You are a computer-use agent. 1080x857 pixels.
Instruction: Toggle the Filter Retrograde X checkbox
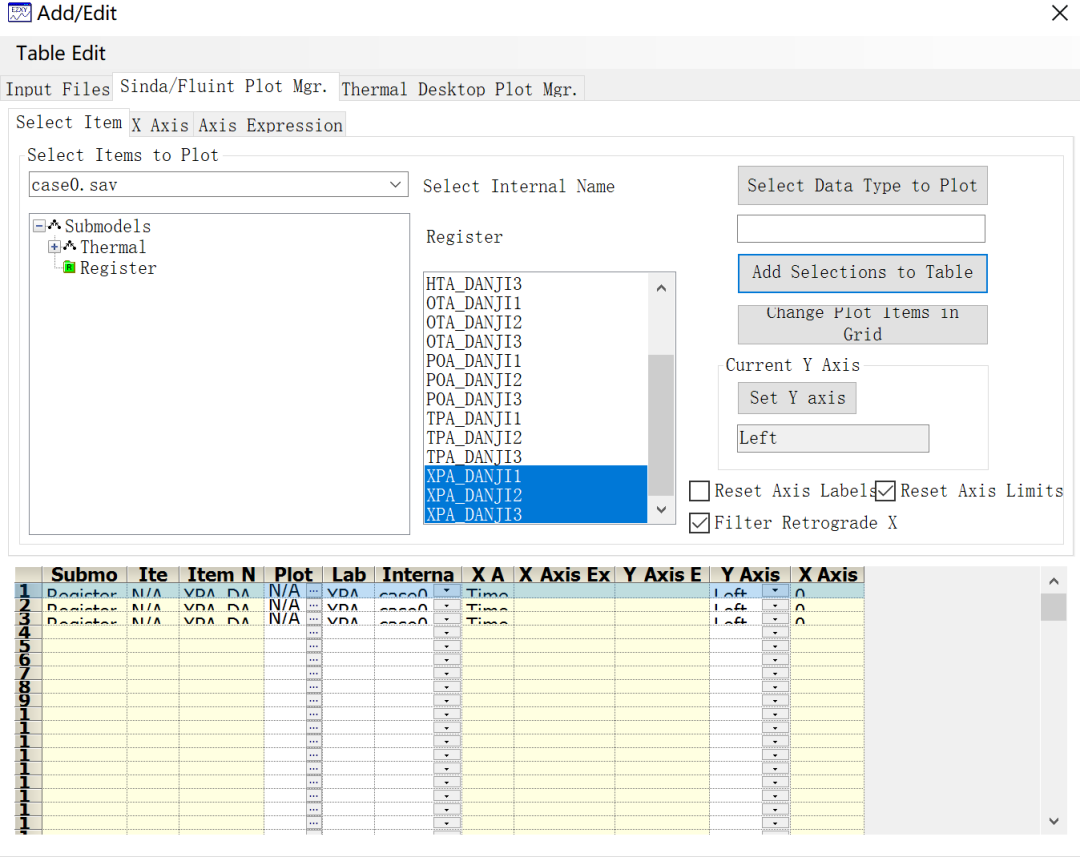click(700, 523)
